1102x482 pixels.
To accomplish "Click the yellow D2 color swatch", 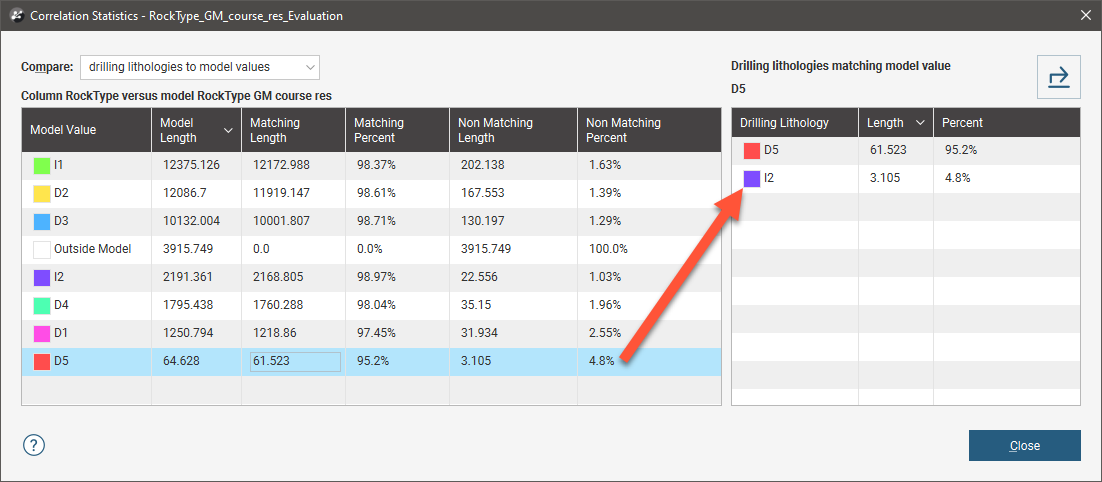I will coord(41,193).
